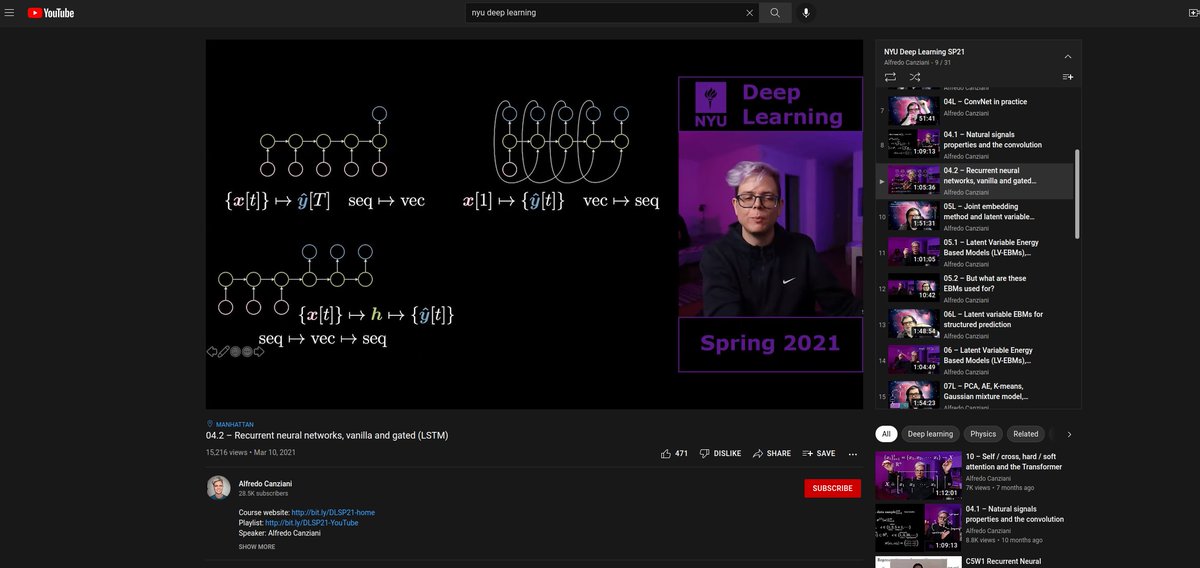Open recommended CSW1 Recurrent Neural video title
Viewport: 1200px width, 568px height.
click(x=1004, y=561)
